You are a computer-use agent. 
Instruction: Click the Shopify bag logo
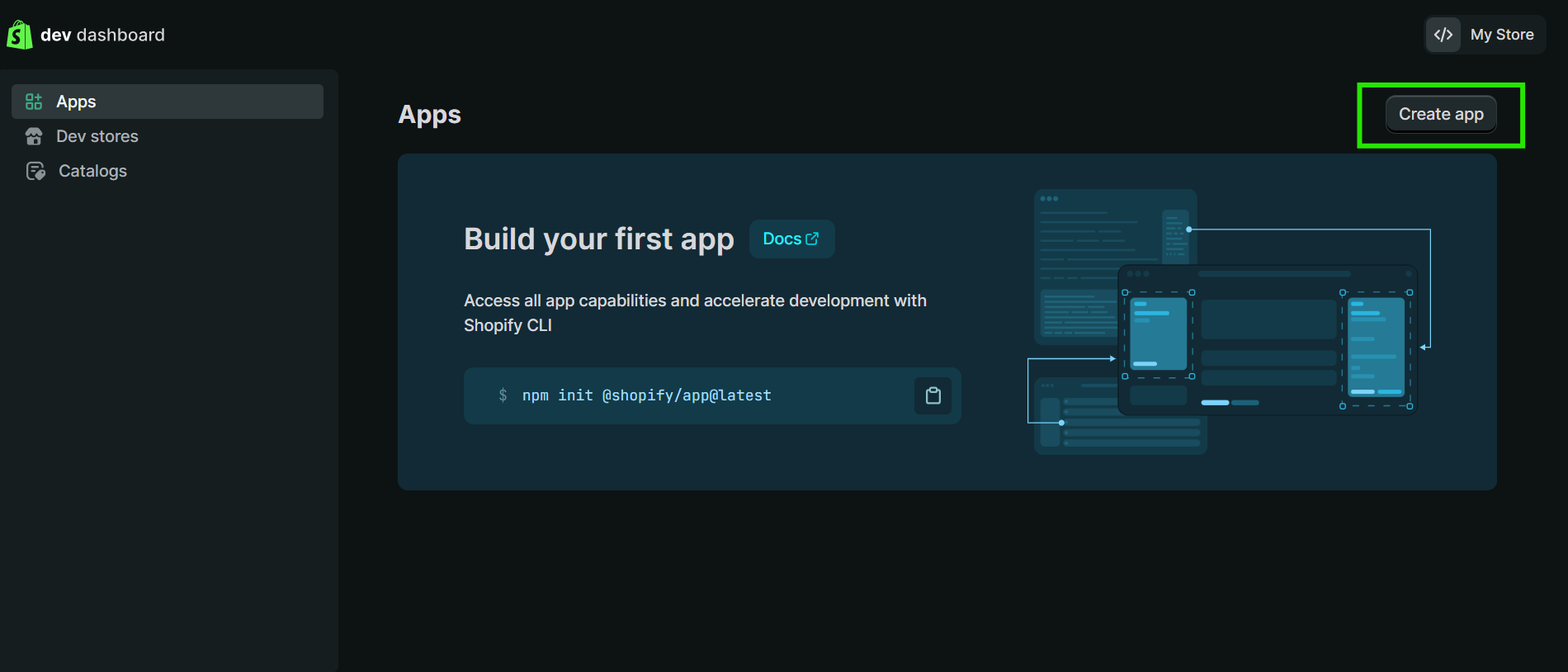[x=20, y=35]
